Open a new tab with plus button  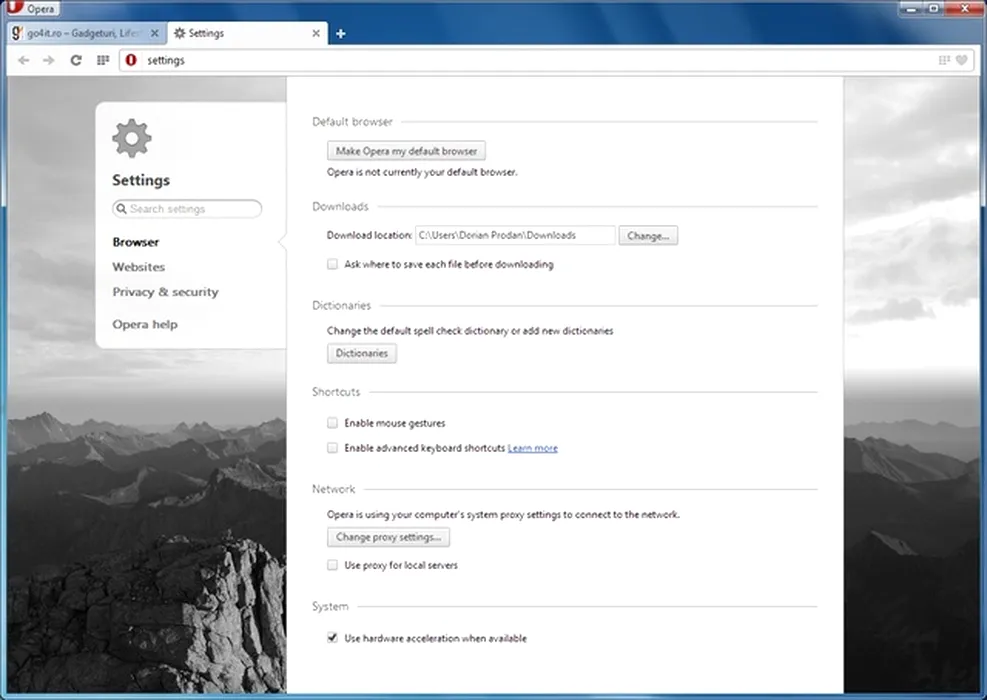click(x=341, y=33)
